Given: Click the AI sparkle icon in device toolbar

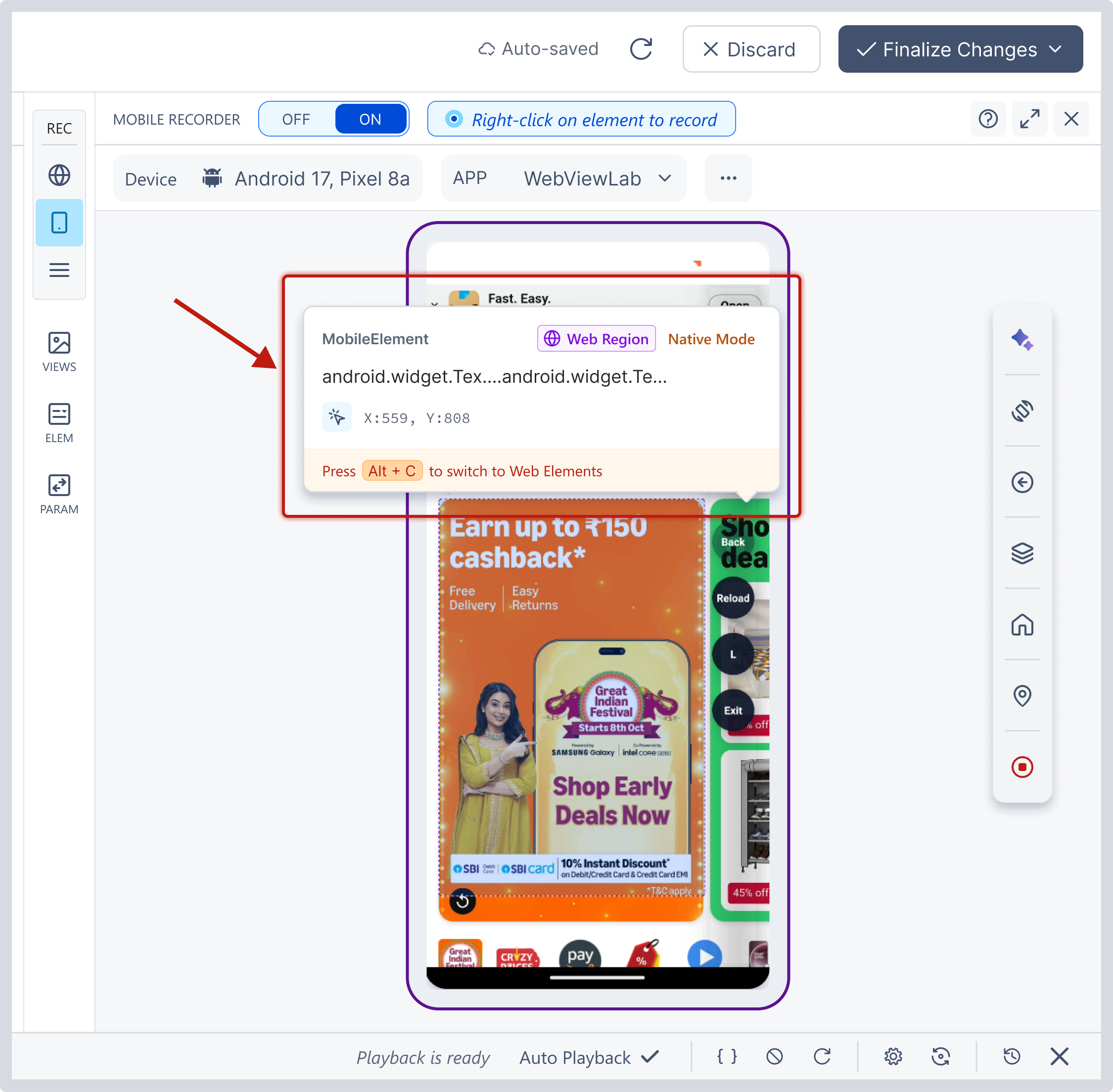Looking at the screenshot, I should point(1022,340).
